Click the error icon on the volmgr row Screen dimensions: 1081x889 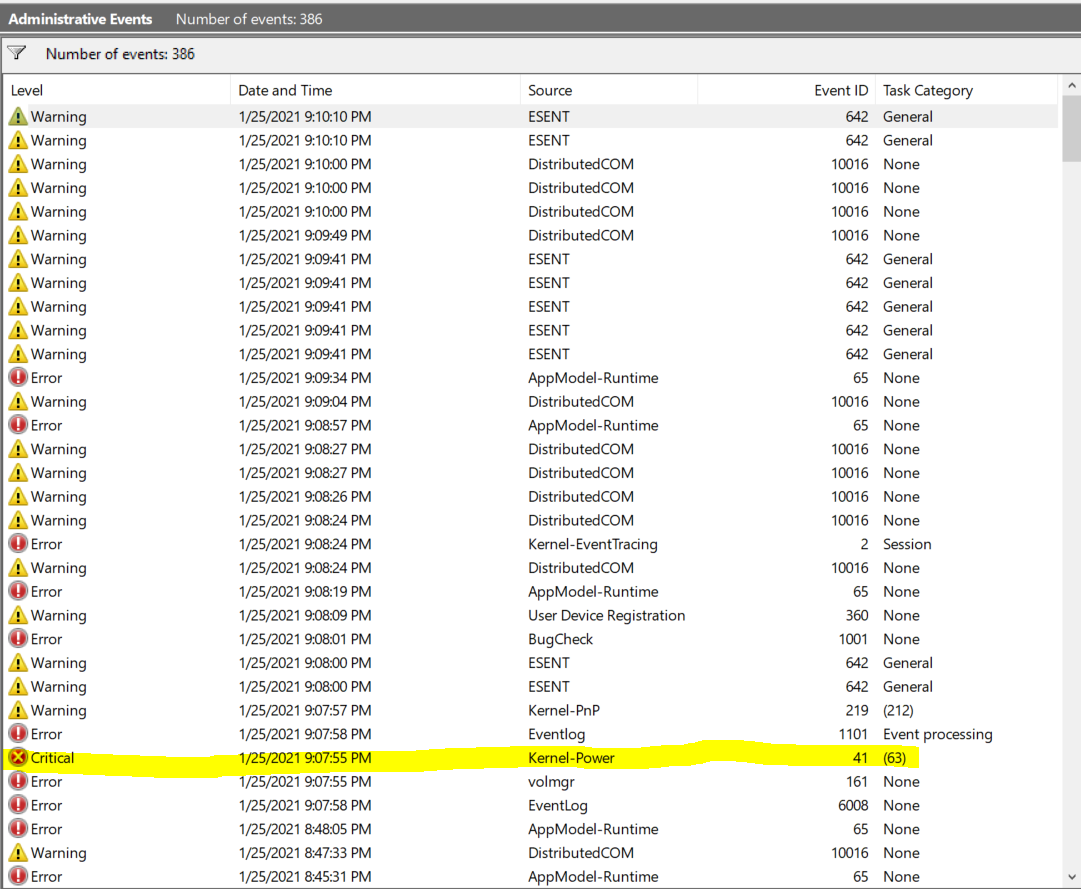(18, 781)
